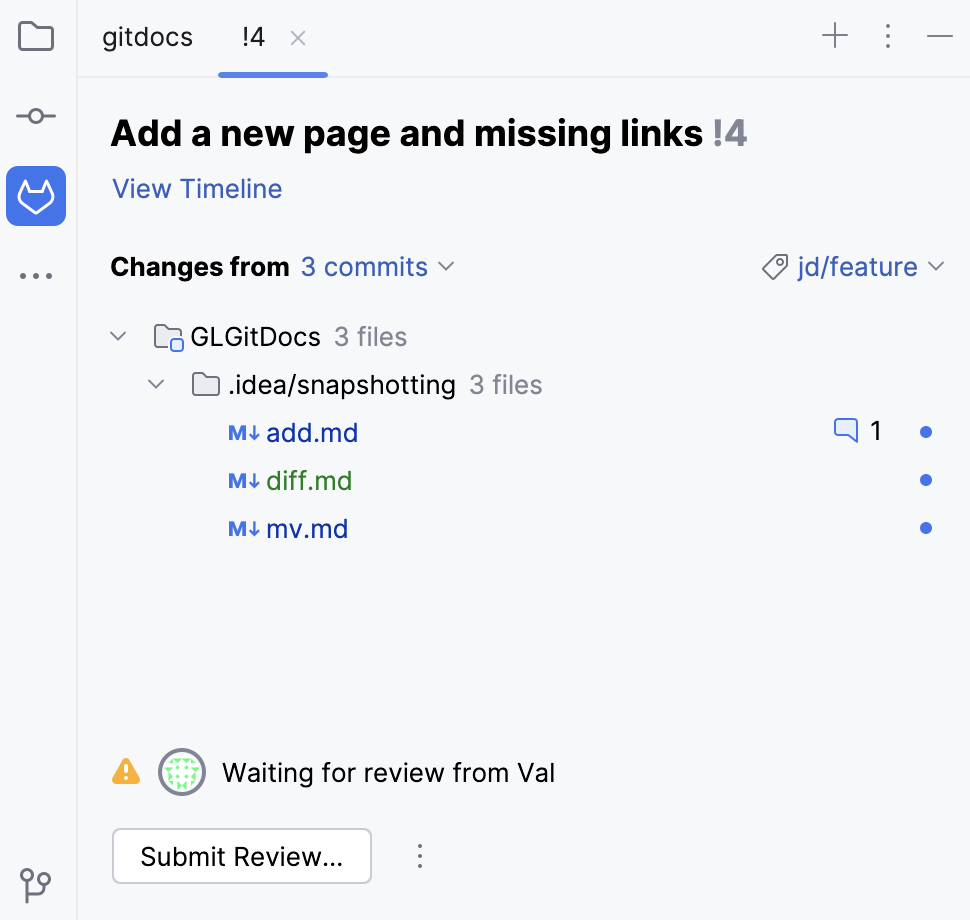Click the warning icon beside the review status
Viewport: 970px width, 920px height.
(x=125, y=771)
